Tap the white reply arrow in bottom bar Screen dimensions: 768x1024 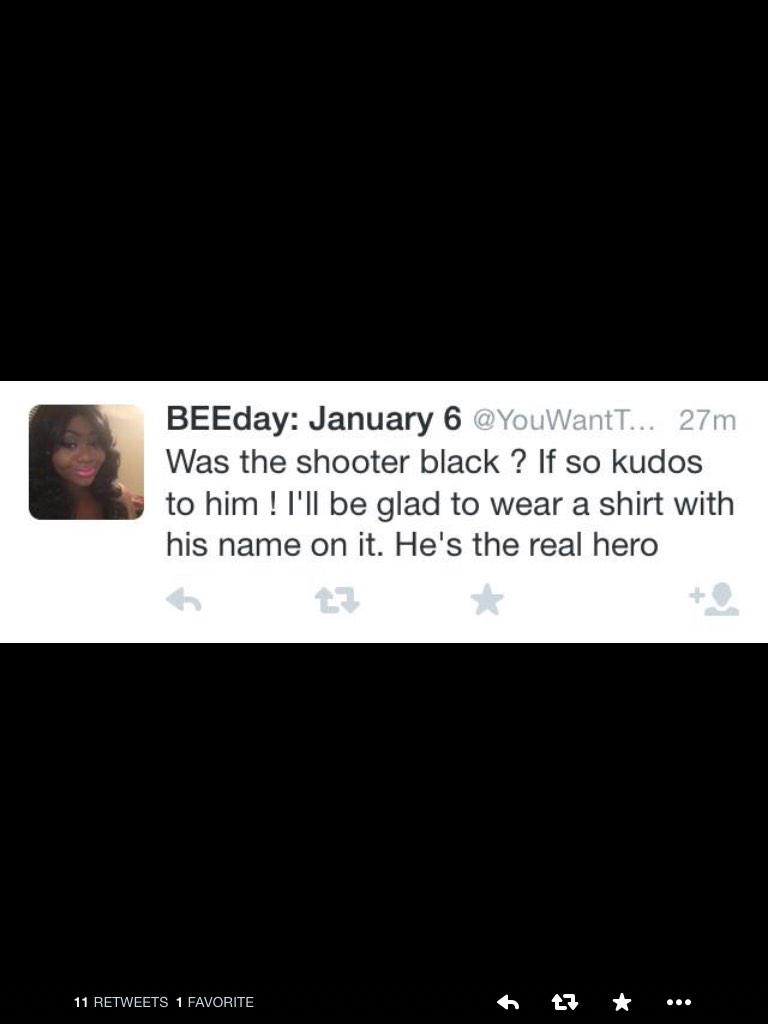507,1001
